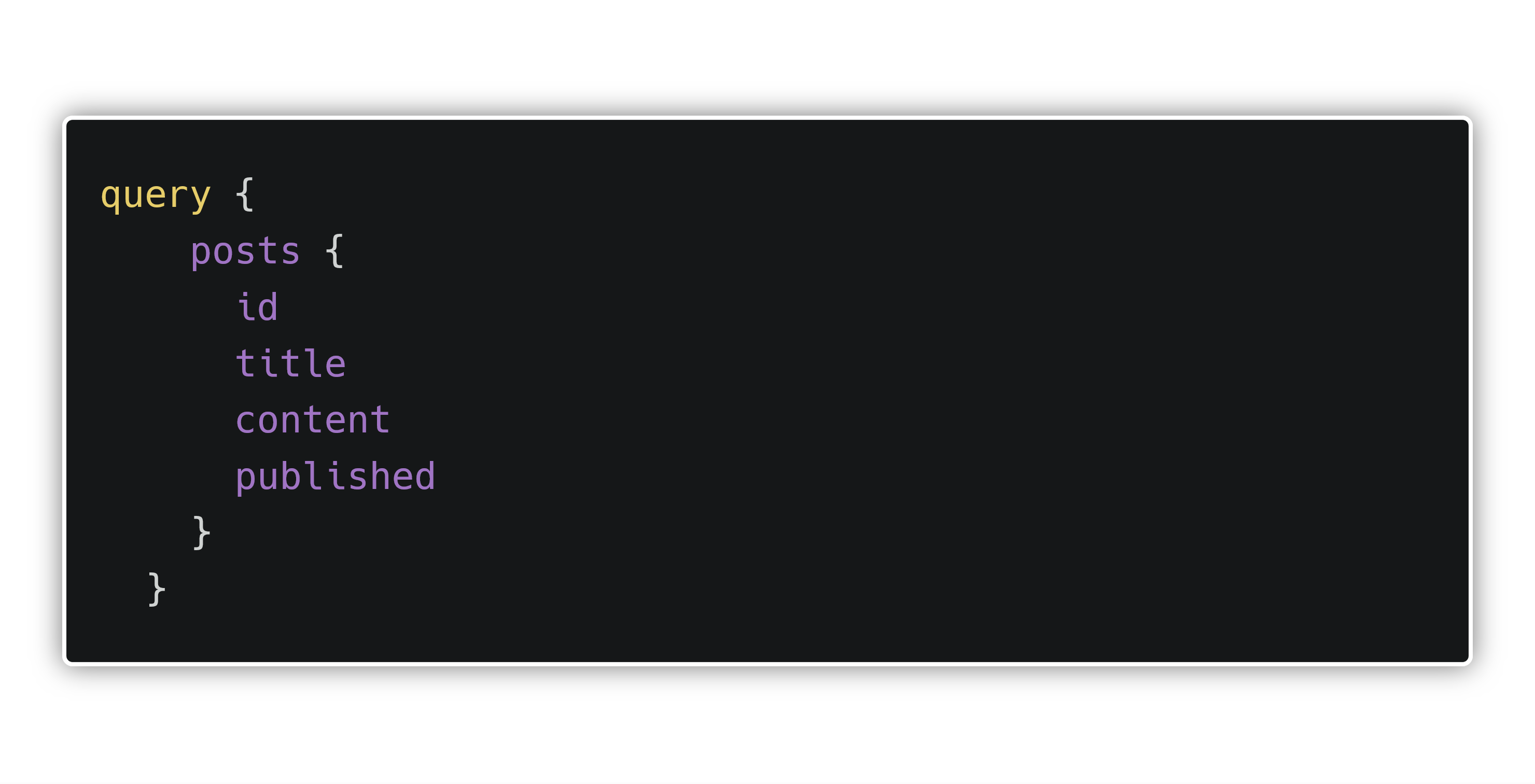Click the closing brace of posts block

[x=201, y=533]
